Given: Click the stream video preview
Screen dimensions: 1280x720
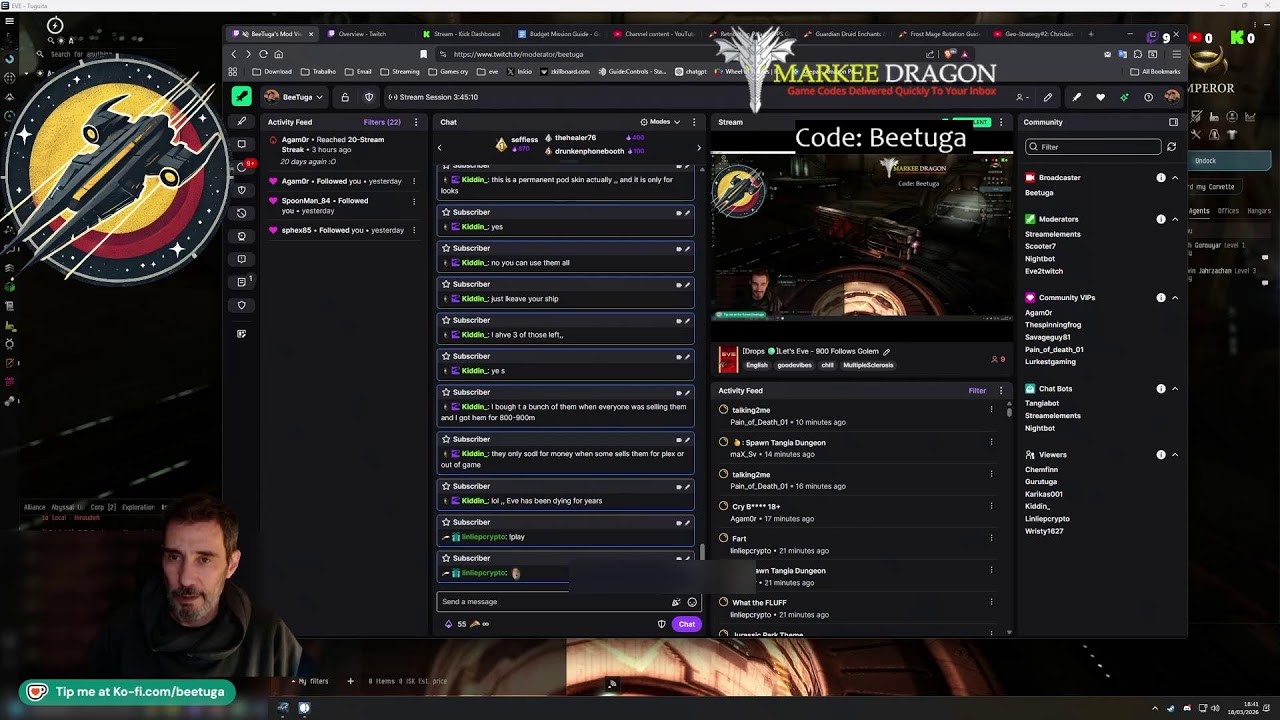Looking at the screenshot, I should pos(862,236).
